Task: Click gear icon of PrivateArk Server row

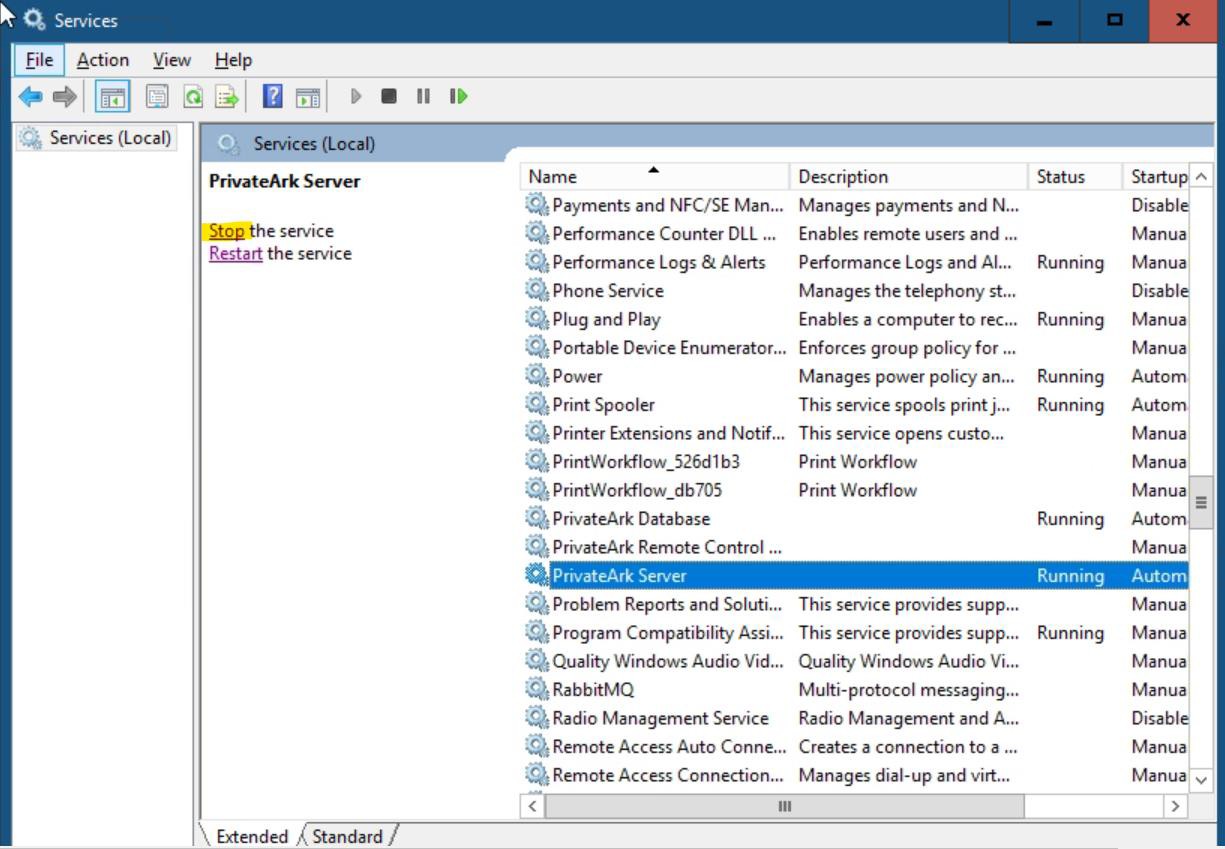Action: (x=537, y=575)
